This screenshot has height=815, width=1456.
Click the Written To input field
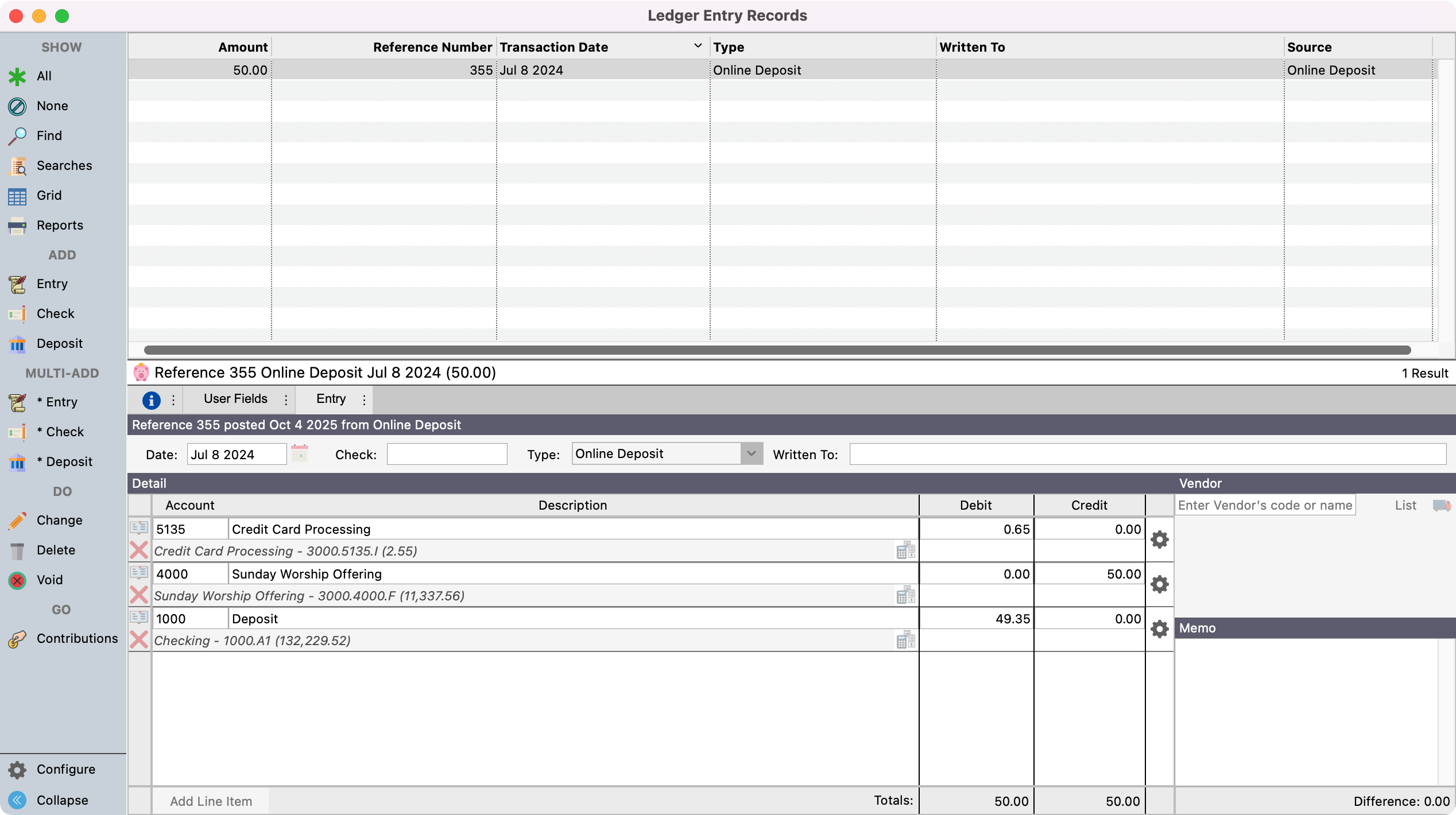[x=1147, y=454]
